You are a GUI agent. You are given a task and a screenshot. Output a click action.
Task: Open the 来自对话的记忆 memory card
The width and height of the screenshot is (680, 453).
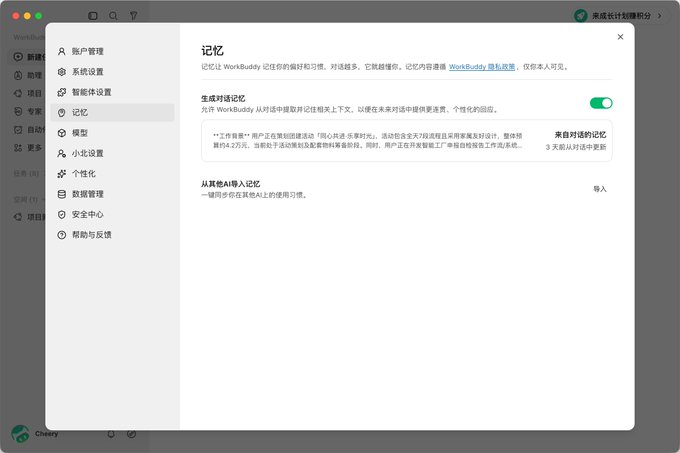tap(406, 140)
